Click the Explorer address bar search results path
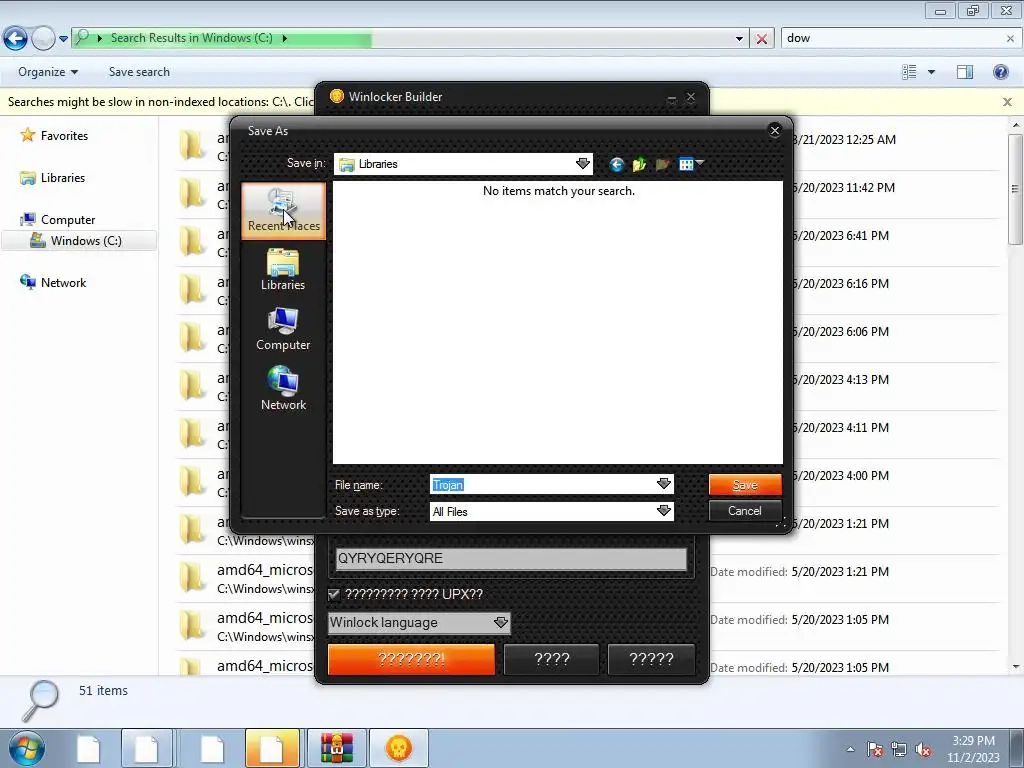 point(191,38)
